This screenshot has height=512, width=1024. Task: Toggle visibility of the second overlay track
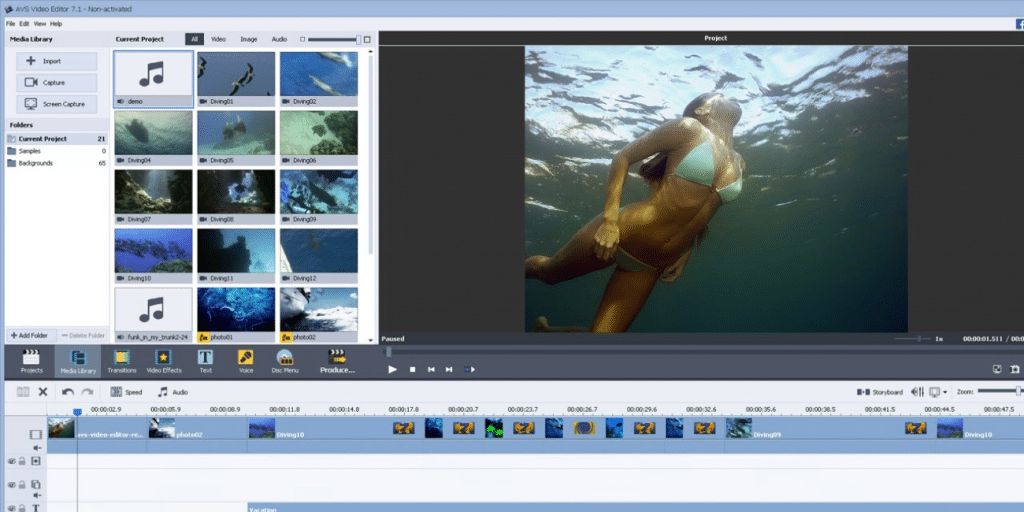coord(11,485)
